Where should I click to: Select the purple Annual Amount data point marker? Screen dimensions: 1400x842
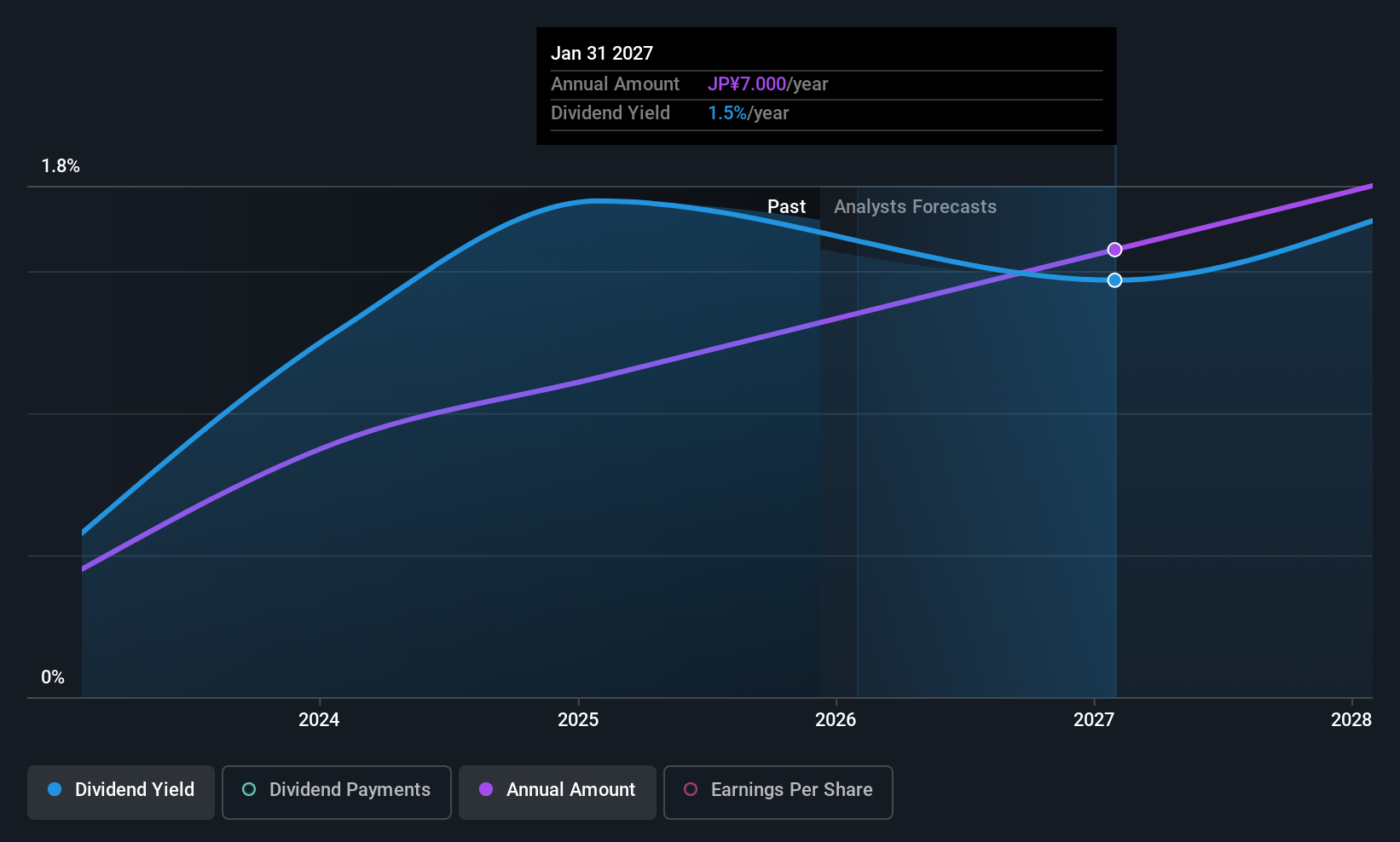(x=1114, y=250)
